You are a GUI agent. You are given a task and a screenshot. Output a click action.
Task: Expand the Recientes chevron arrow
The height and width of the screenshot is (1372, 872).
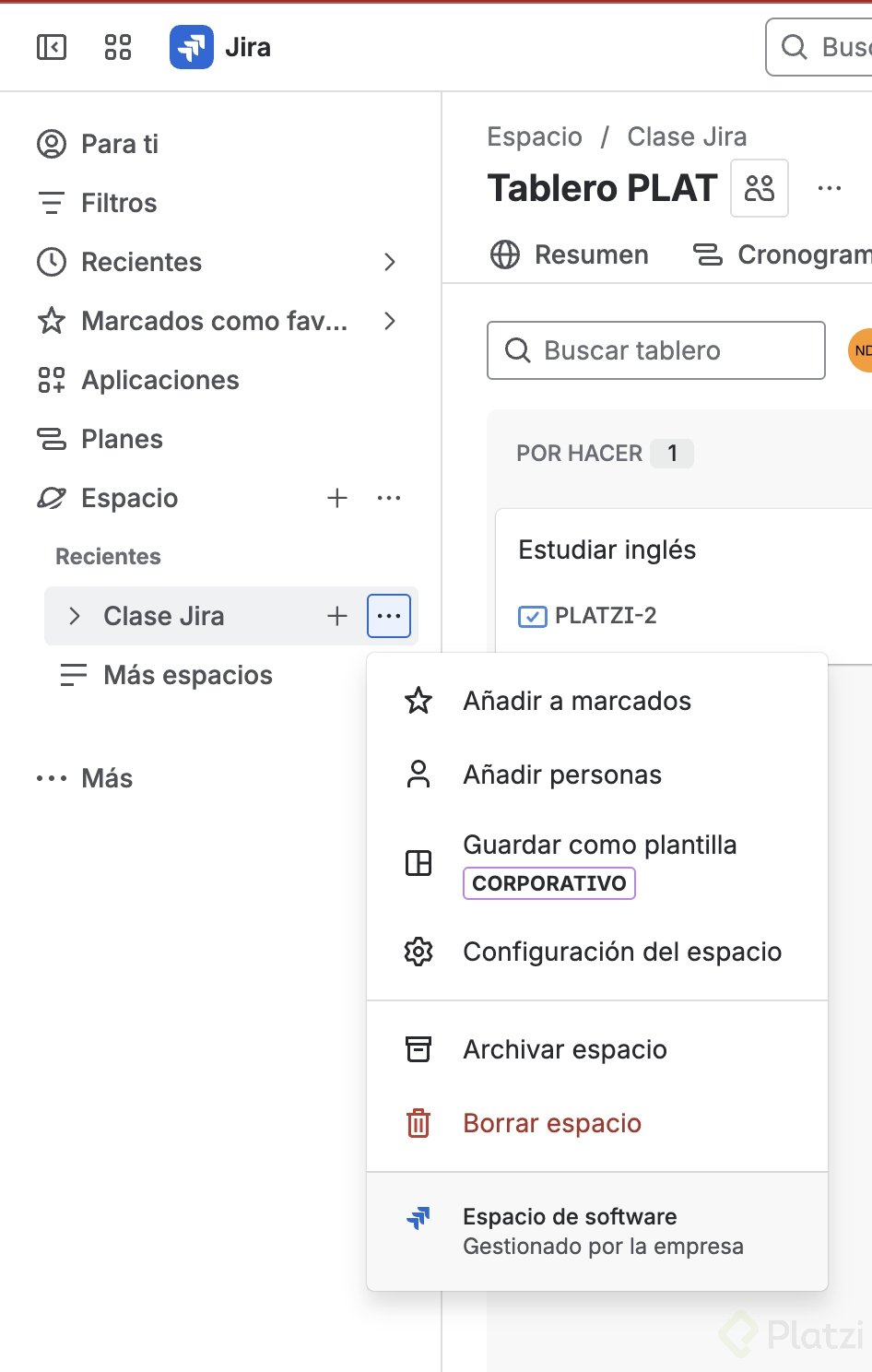[390, 262]
